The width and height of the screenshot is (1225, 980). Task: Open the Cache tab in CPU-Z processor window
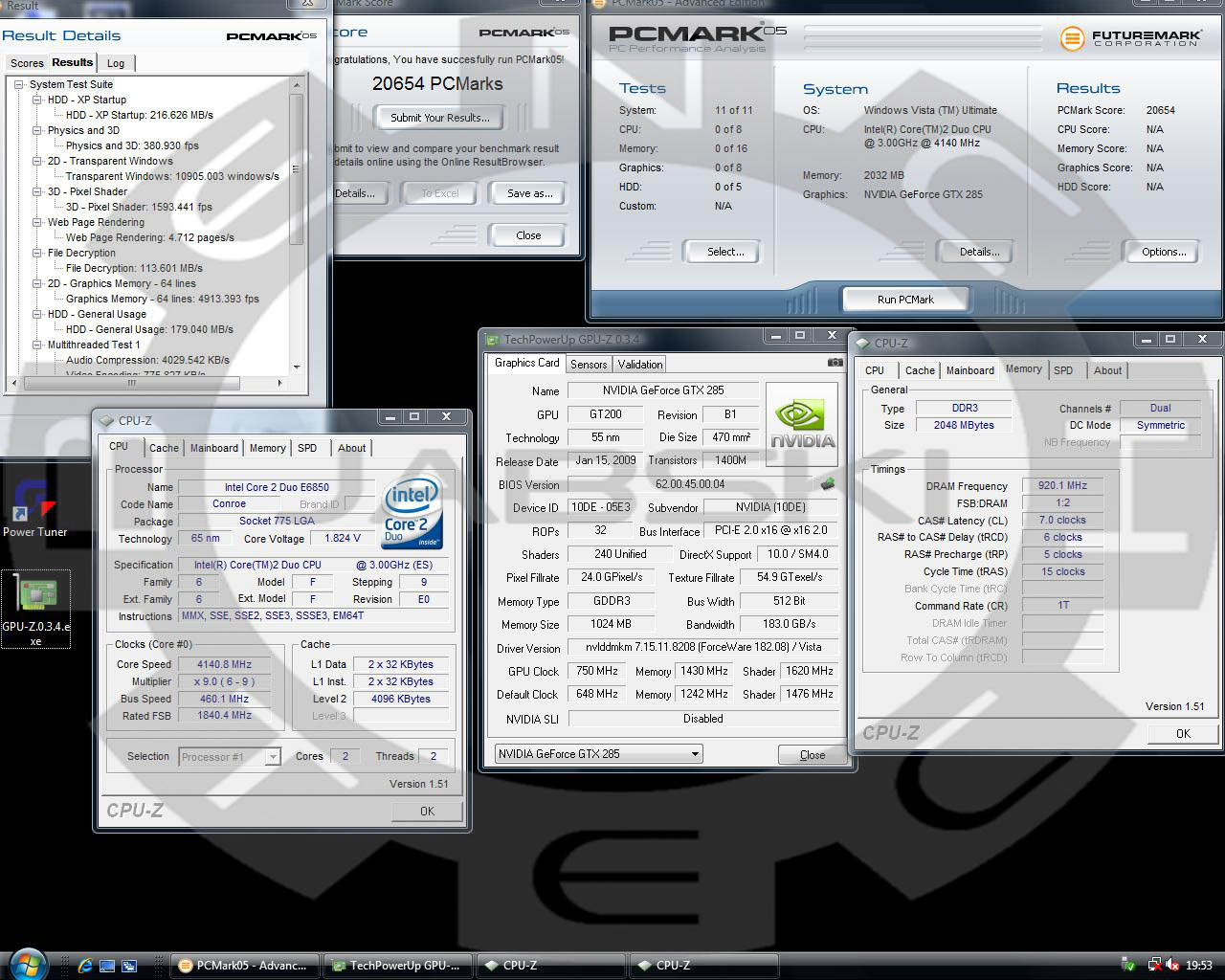pyautogui.click(x=164, y=448)
